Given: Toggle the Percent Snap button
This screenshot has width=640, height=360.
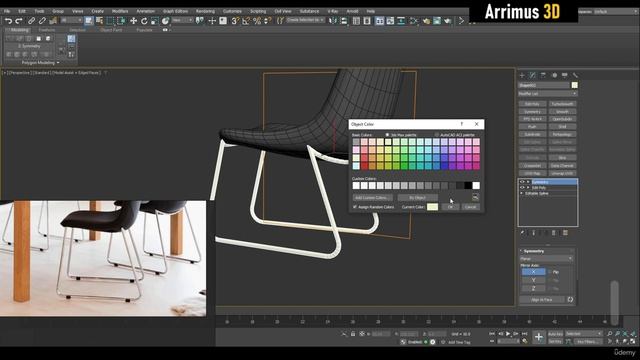Looking at the screenshot, I should point(257,21).
